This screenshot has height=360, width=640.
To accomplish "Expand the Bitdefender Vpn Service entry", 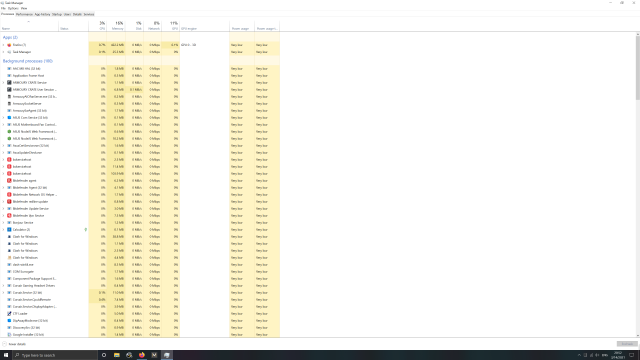I will pos(4,216).
